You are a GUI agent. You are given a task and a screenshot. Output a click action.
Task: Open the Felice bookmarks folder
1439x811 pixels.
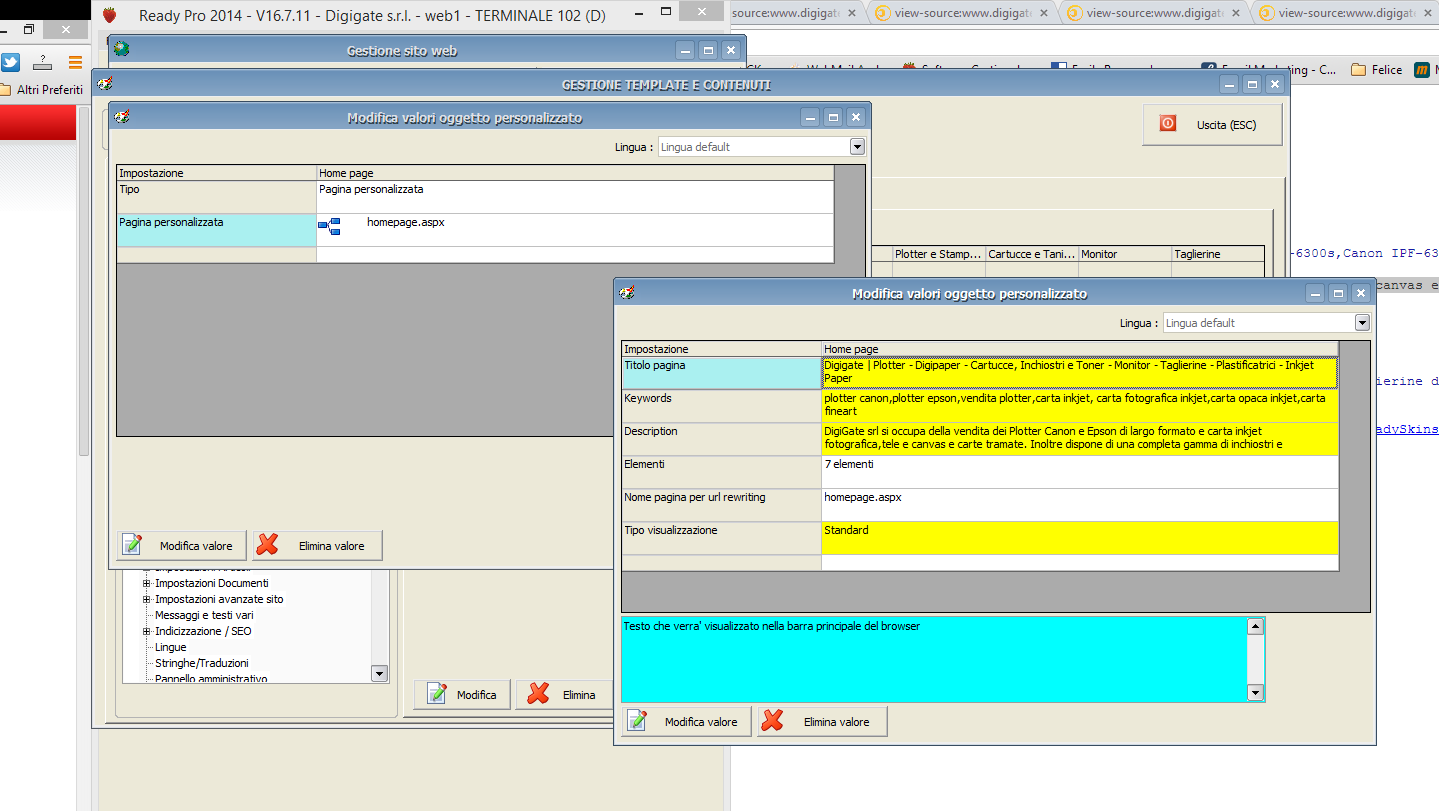[1377, 70]
